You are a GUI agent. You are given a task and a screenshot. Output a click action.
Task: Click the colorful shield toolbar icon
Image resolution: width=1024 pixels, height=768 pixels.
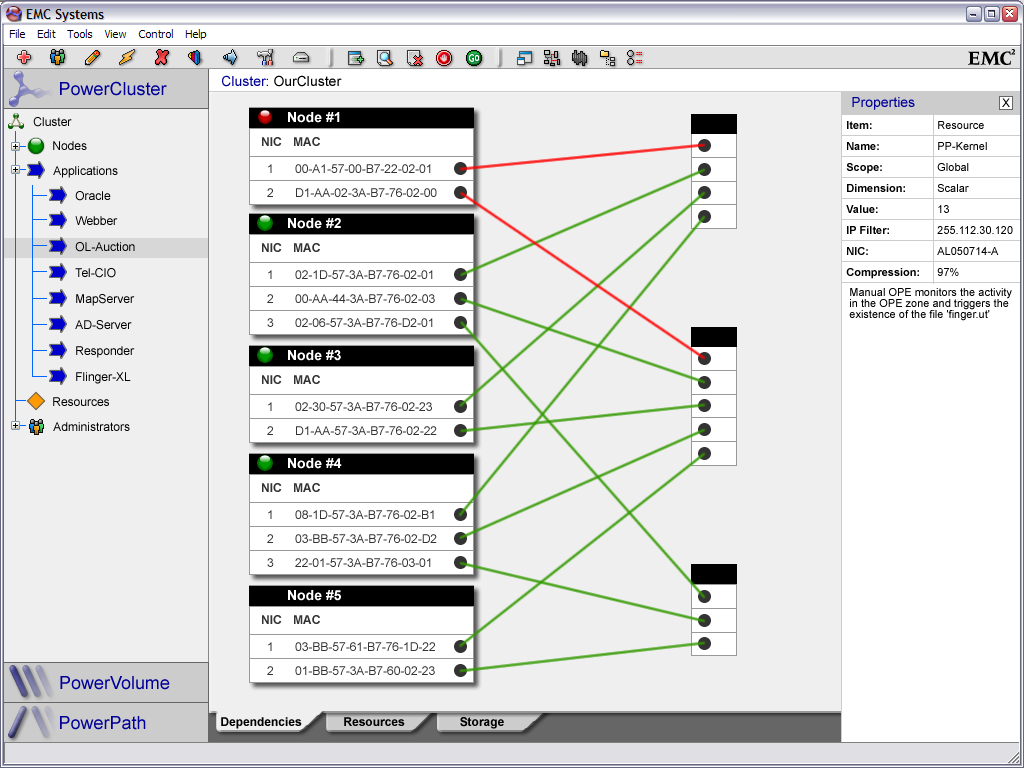pos(195,57)
